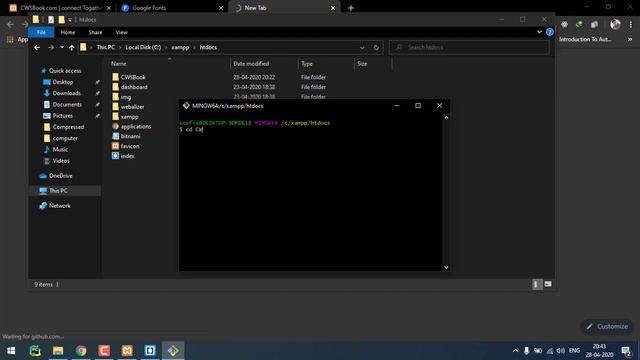Select the favicon file
640x360 pixels.
tap(130, 146)
